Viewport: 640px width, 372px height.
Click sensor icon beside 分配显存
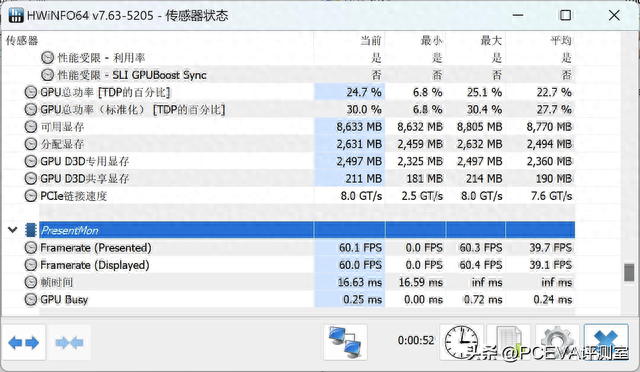pyautogui.click(x=31, y=144)
